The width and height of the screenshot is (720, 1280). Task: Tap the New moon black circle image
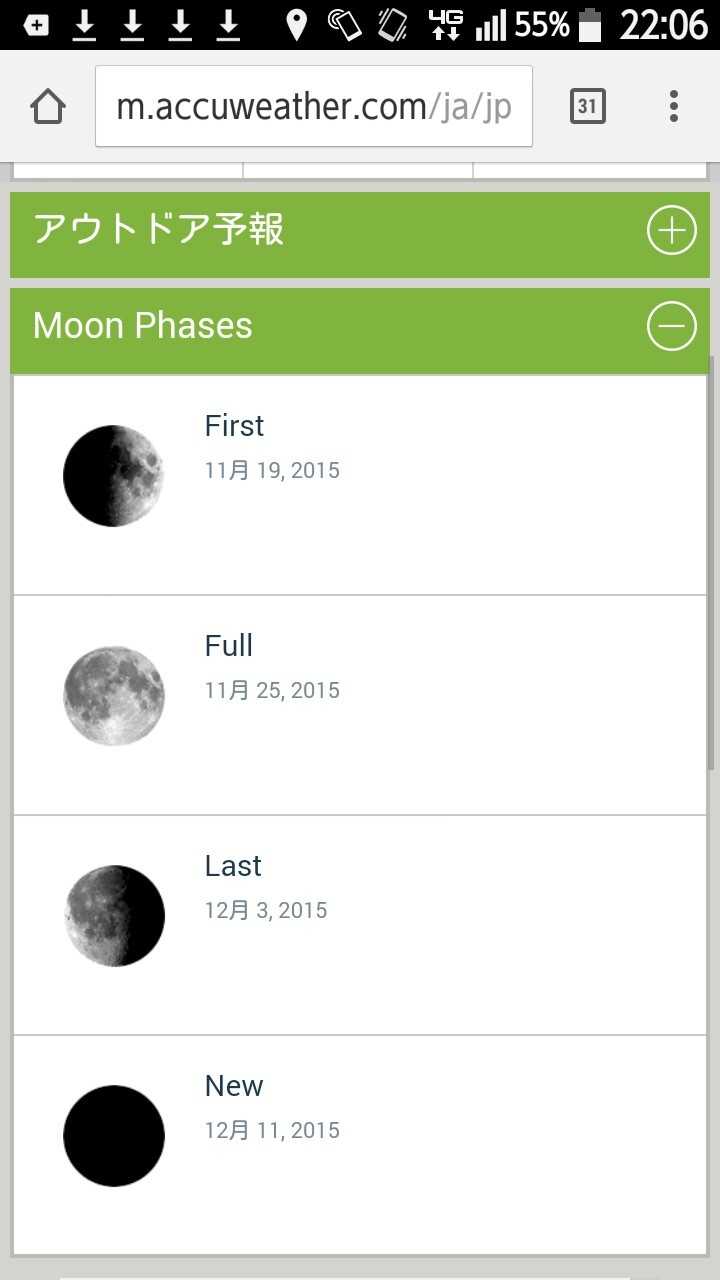tap(114, 1136)
